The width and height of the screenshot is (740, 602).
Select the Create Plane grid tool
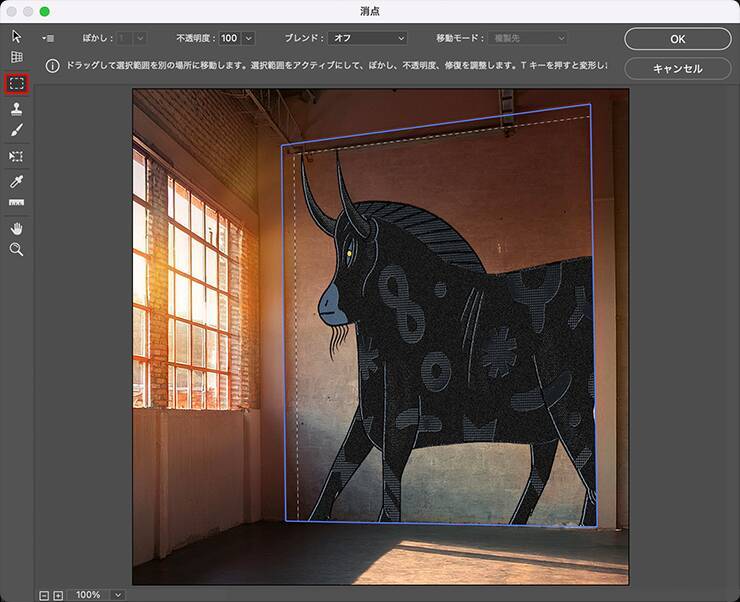[16, 59]
